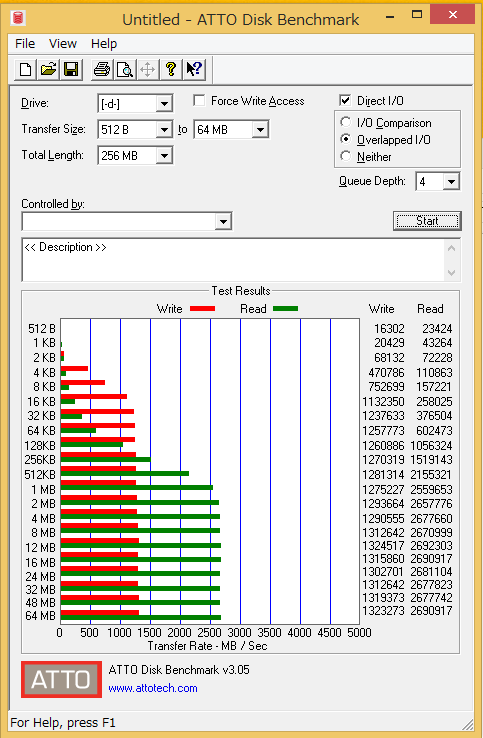
Task: Click the Read value 1056324
Action: pyautogui.click(x=431, y=445)
